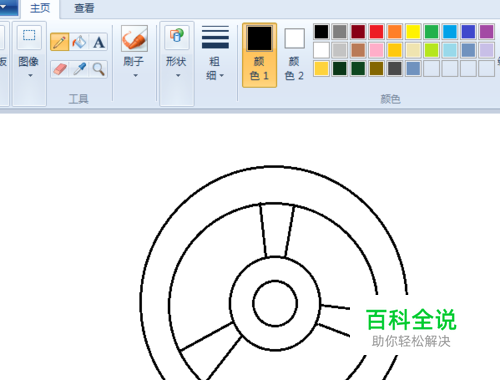Select the Eraser tool
The width and height of the screenshot is (500, 380).
coord(60,69)
